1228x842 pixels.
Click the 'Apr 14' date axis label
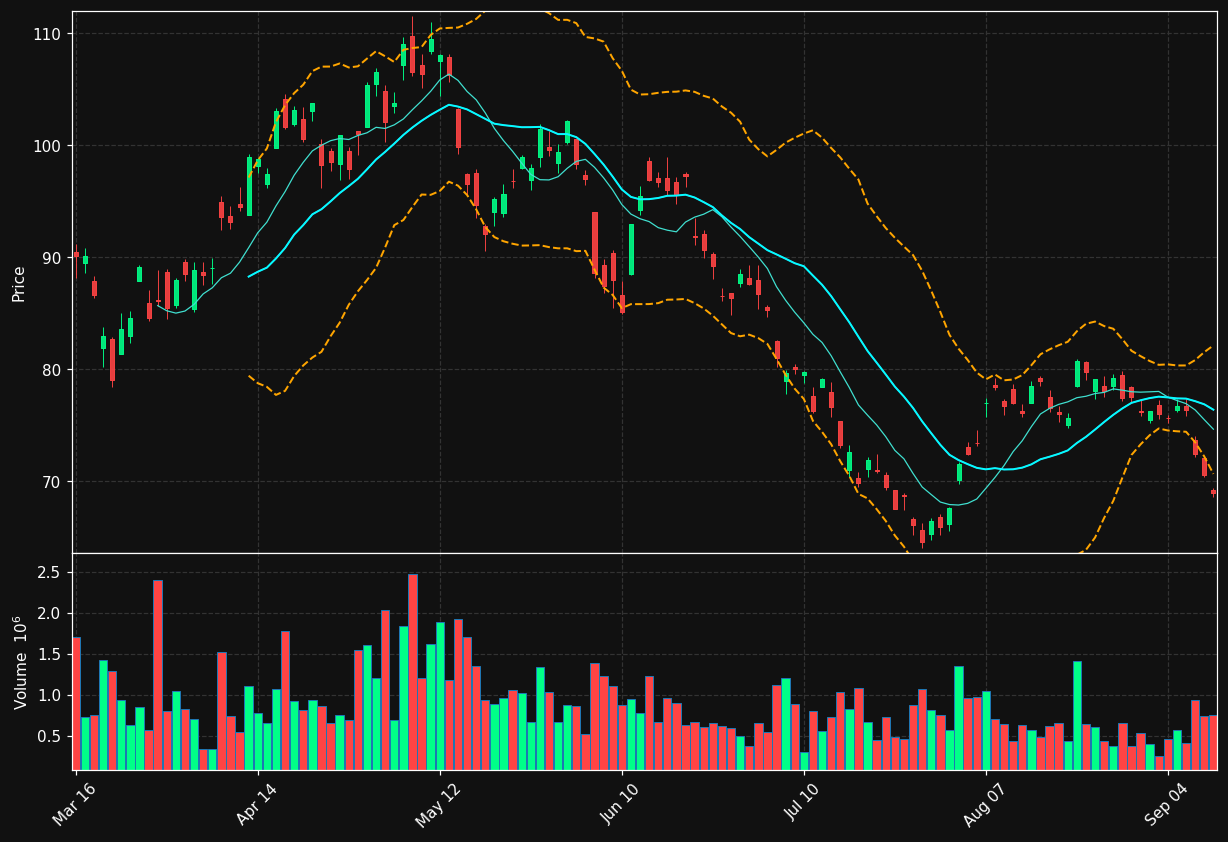(257, 804)
